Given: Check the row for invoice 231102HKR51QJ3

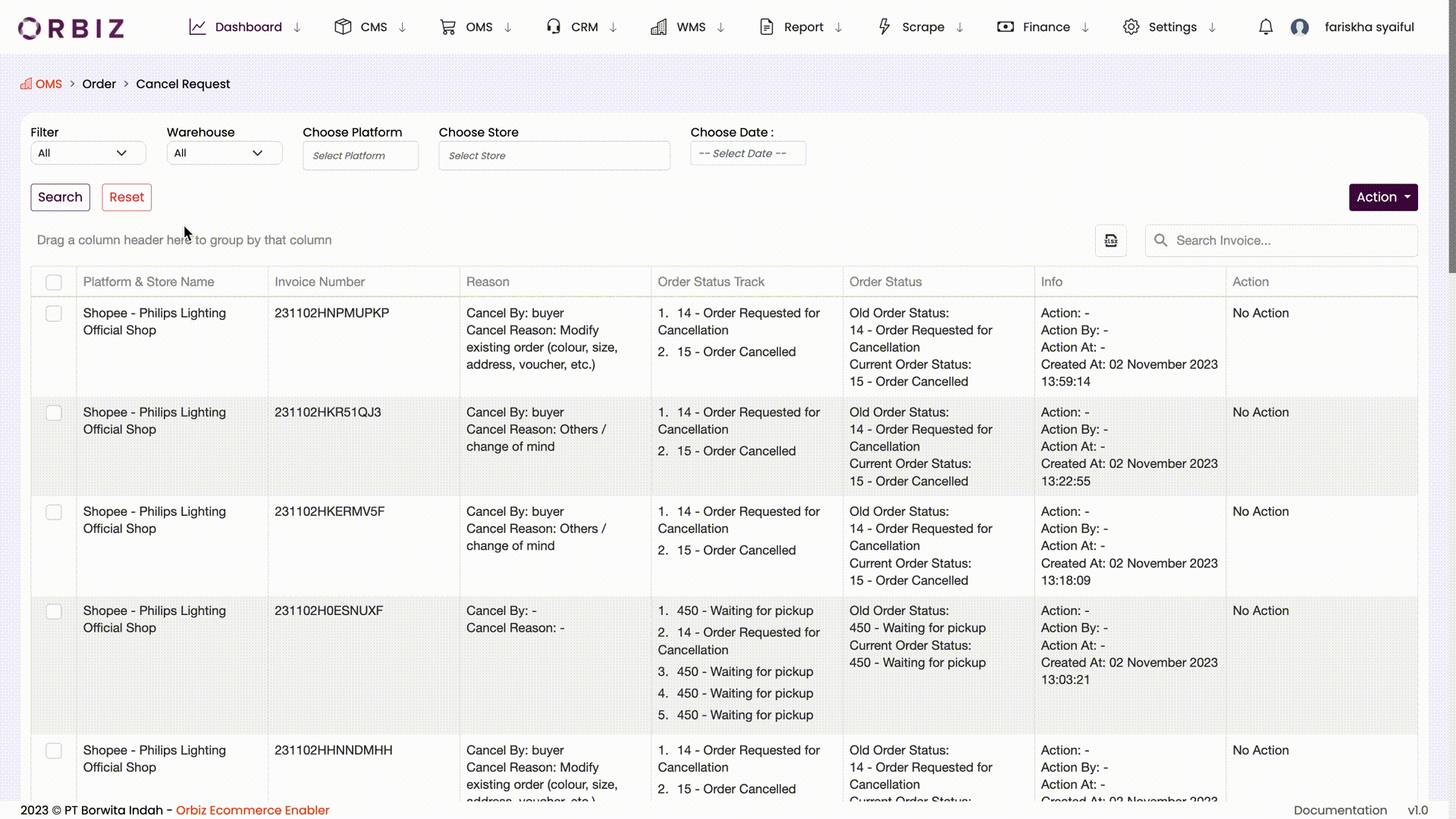Looking at the screenshot, I should (x=54, y=413).
